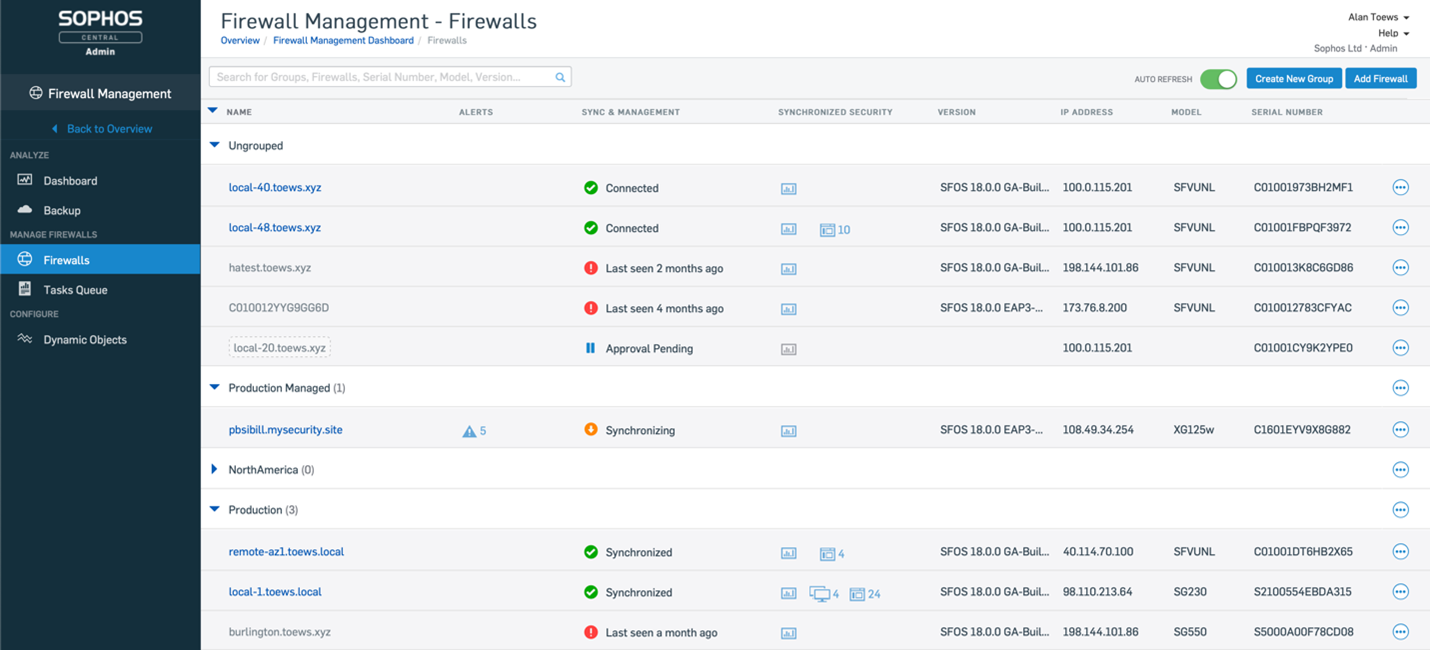
Task: Open the Alan Toews account dropdown
Action: coord(1378,17)
